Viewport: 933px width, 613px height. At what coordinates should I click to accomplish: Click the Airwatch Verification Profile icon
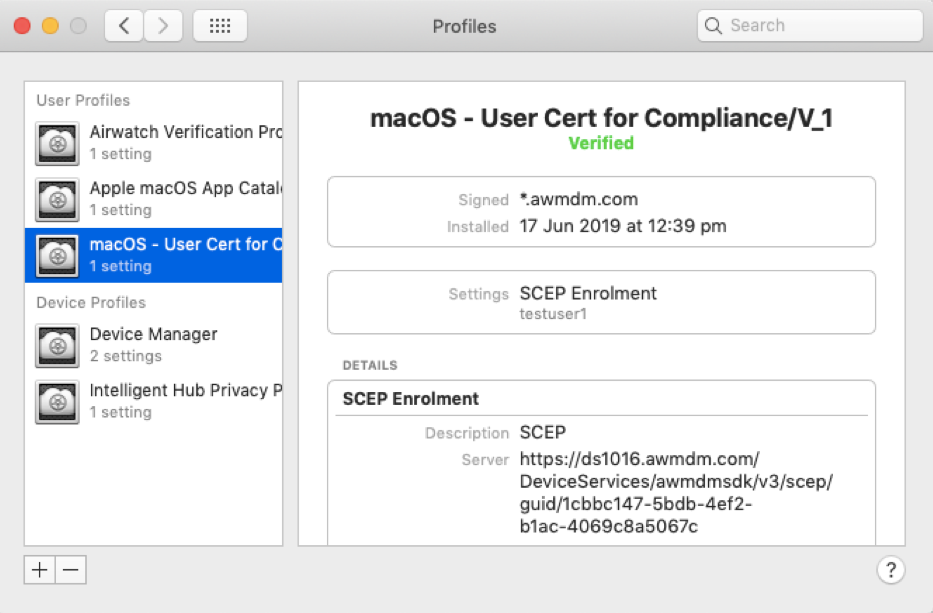pyautogui.click(x=57, y=143)
